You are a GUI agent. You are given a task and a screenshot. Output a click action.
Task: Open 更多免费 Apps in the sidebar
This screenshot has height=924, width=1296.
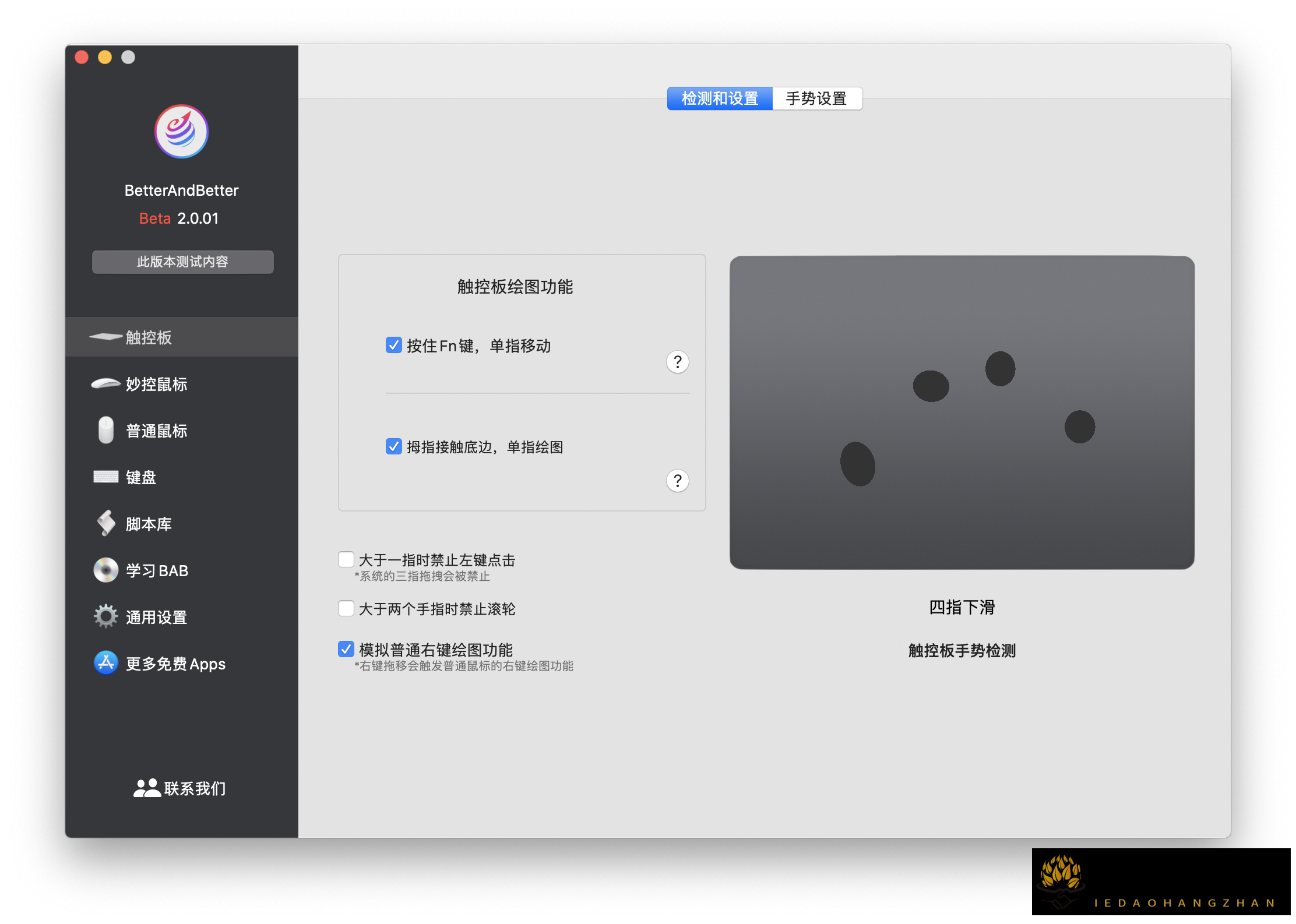(181, 663)
